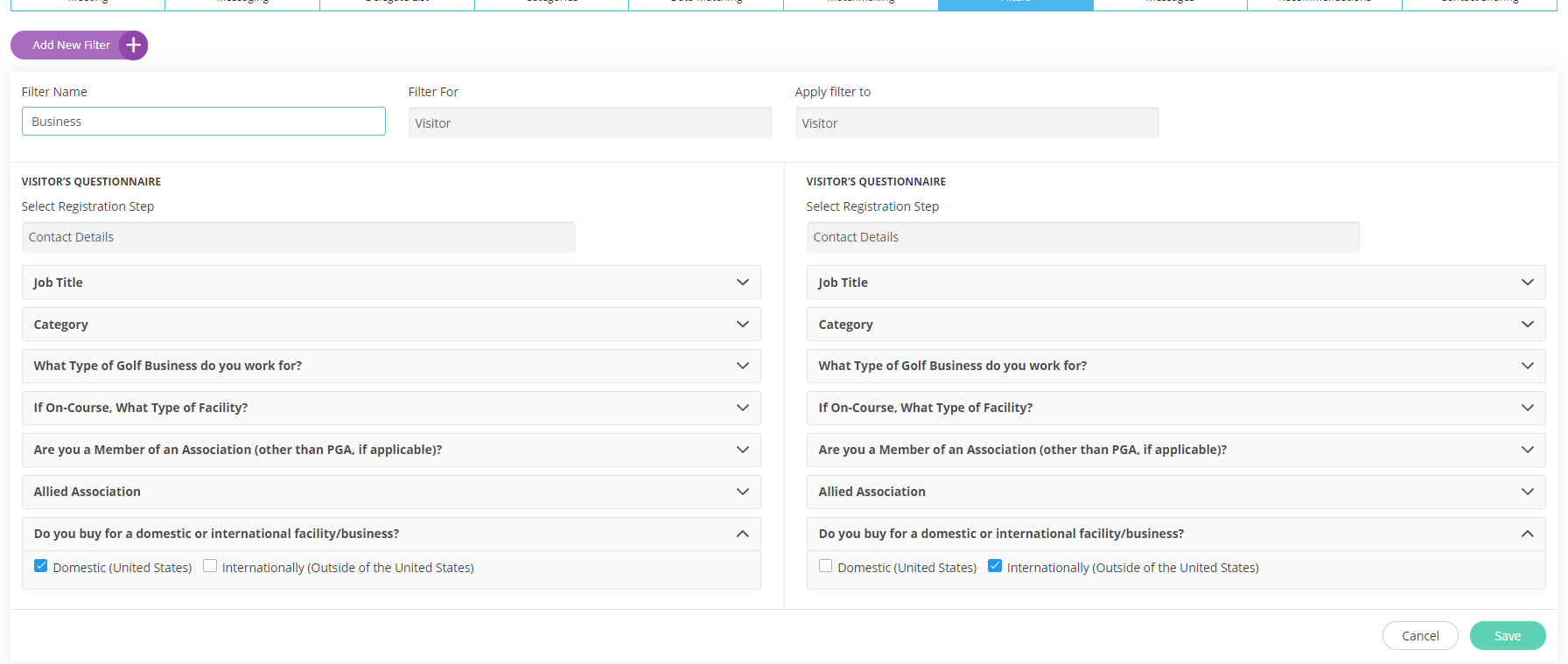Screen dimensions: 1568x664
Task: Click Allied Association chevron in left panel
Action: click(742, 492)
